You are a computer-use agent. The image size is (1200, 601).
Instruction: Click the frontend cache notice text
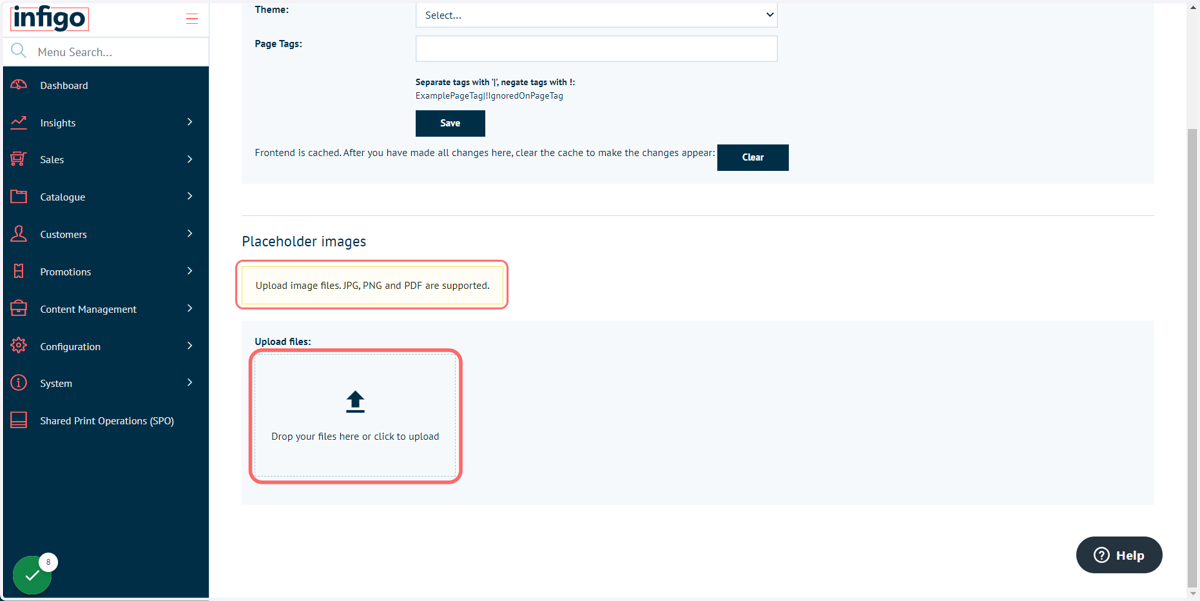[485, 153]
